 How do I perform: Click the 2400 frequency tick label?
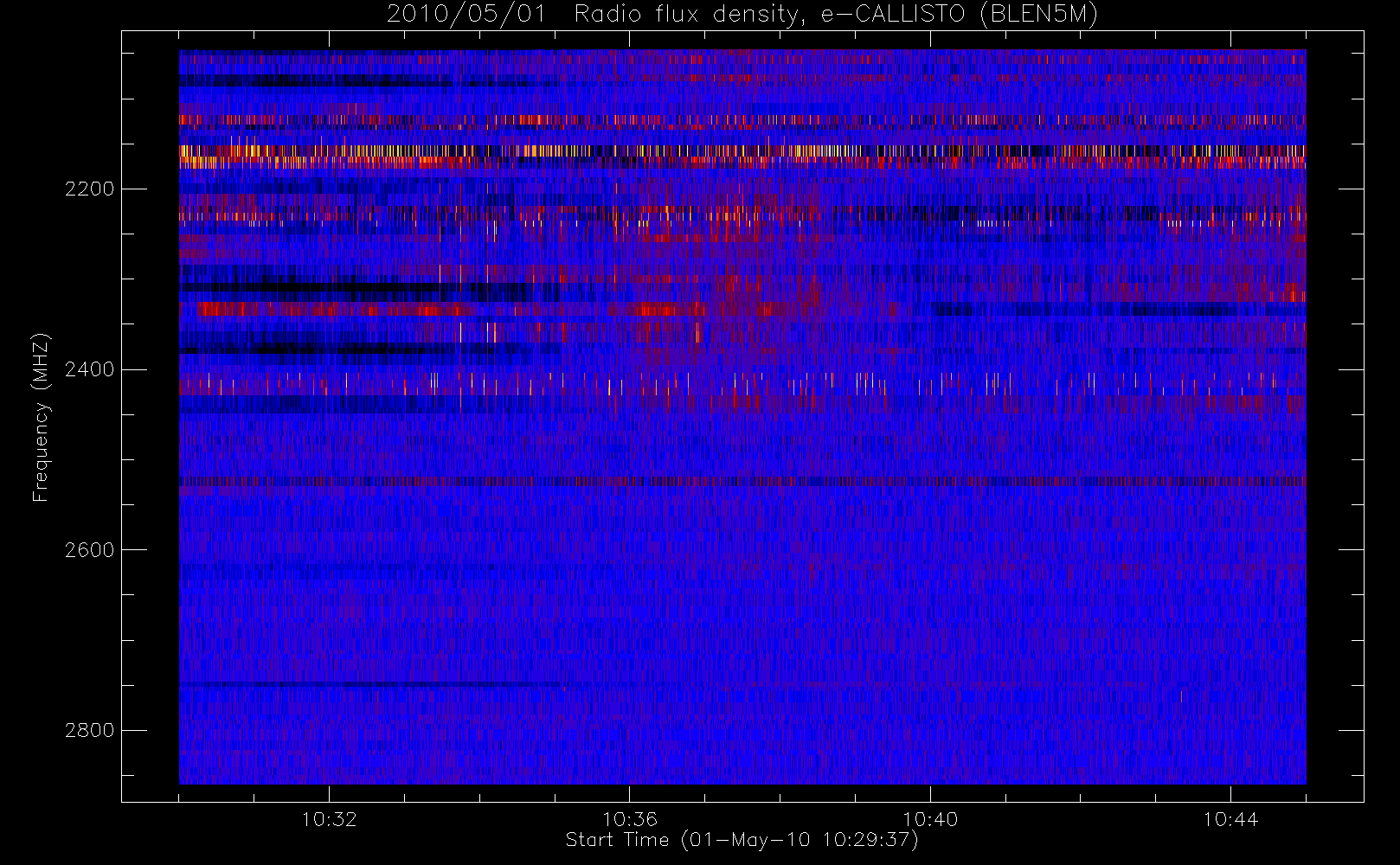[89, 370]
